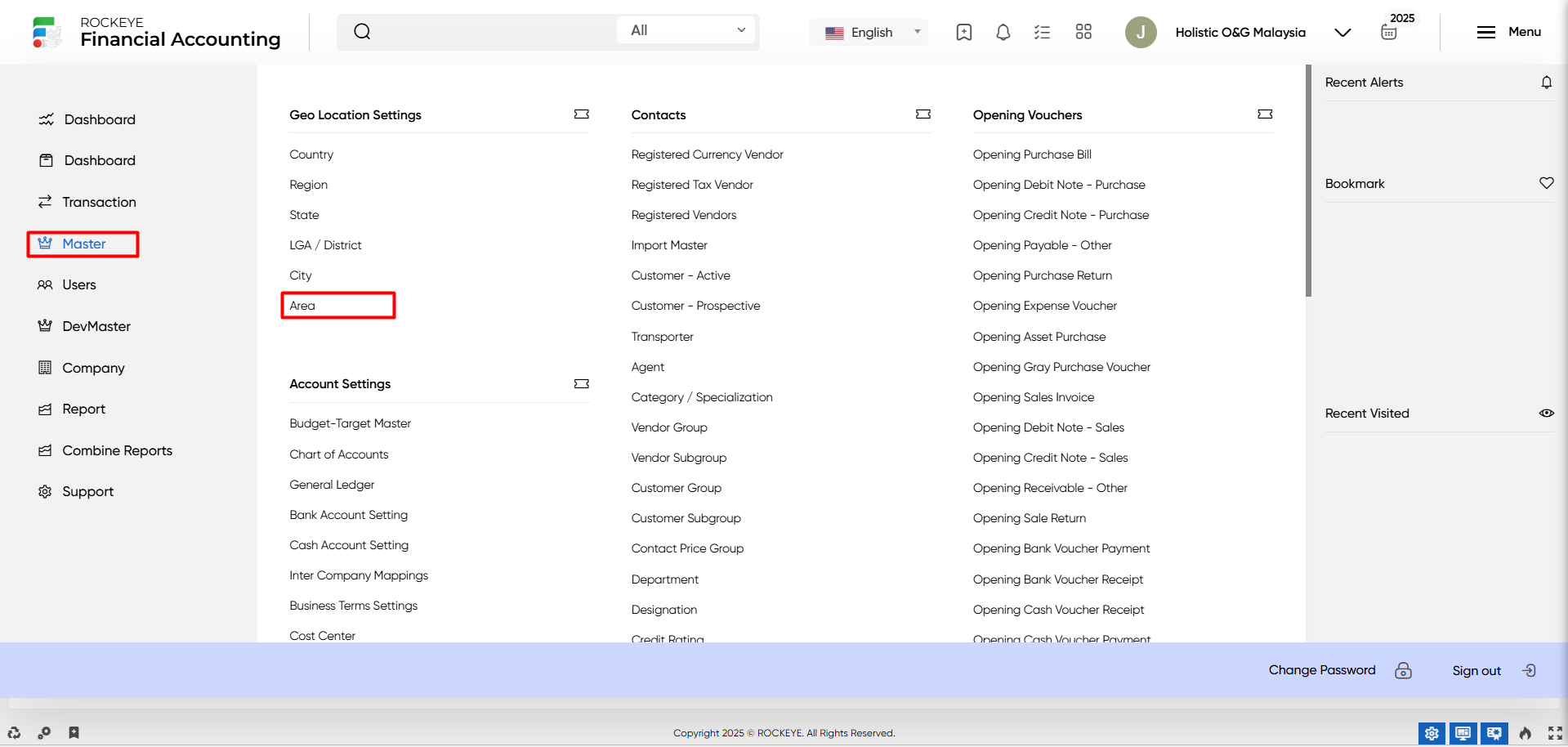Click the Change Password lock icon
The height and width of the screenshot is (747, 1568).
pyautogui.click(x=1403, y=670)
